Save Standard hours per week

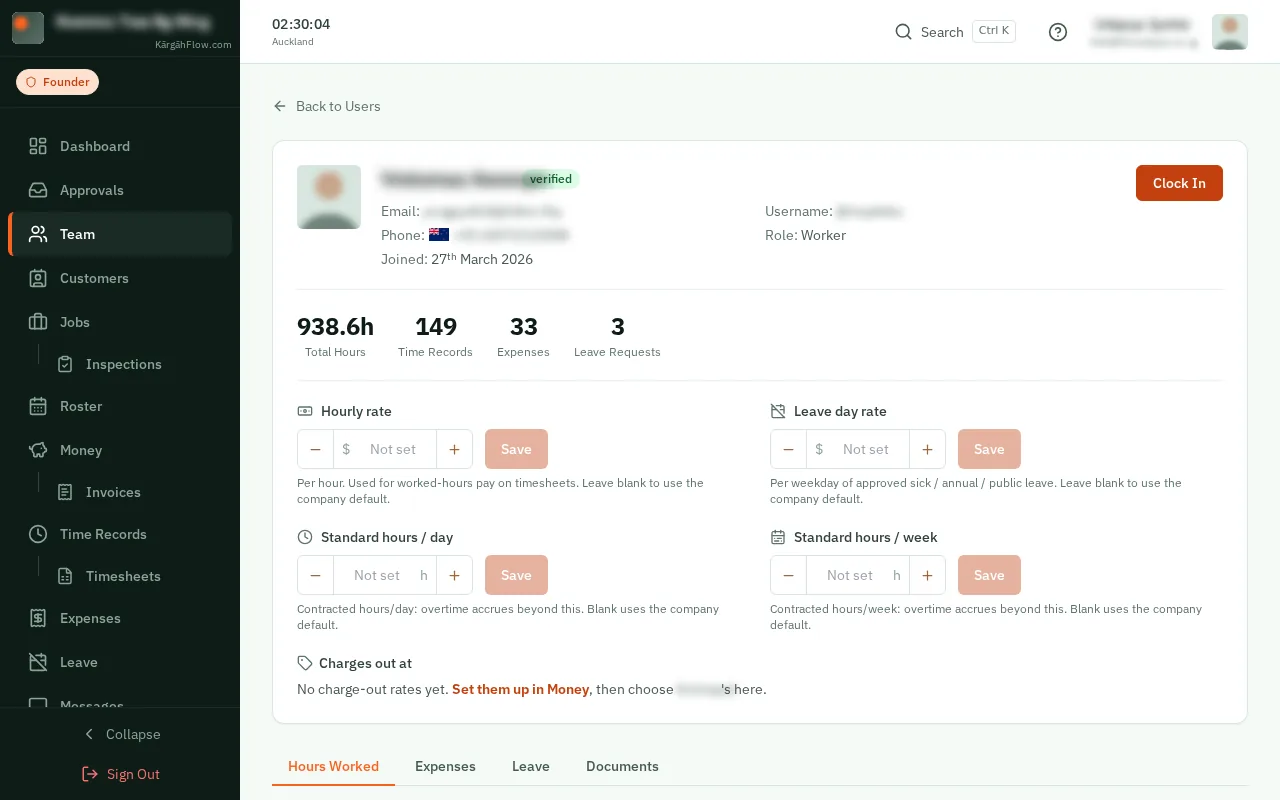coord(989,575)
